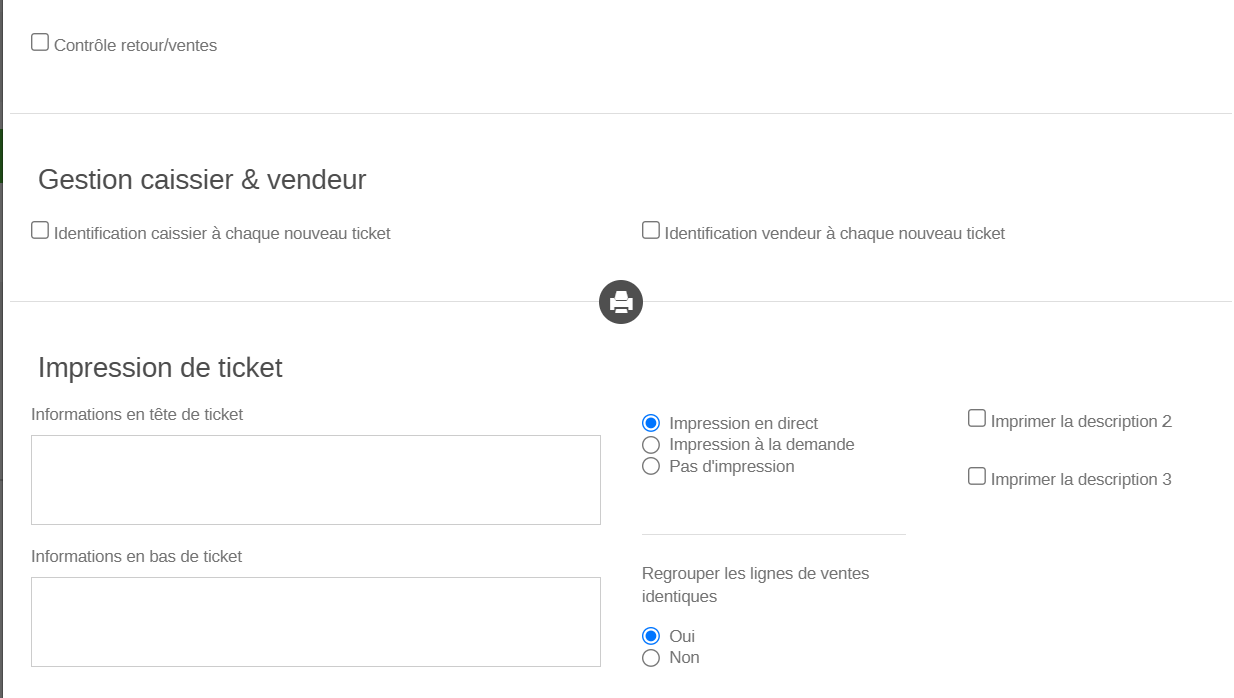Select the Pas d'impression radio button
Screen dimensions: 1234x698
coord(651,467)
